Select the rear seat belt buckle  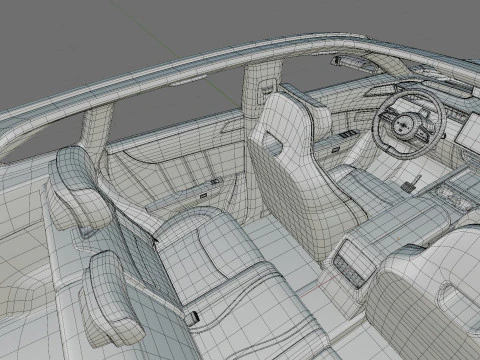tap(192, 318)
